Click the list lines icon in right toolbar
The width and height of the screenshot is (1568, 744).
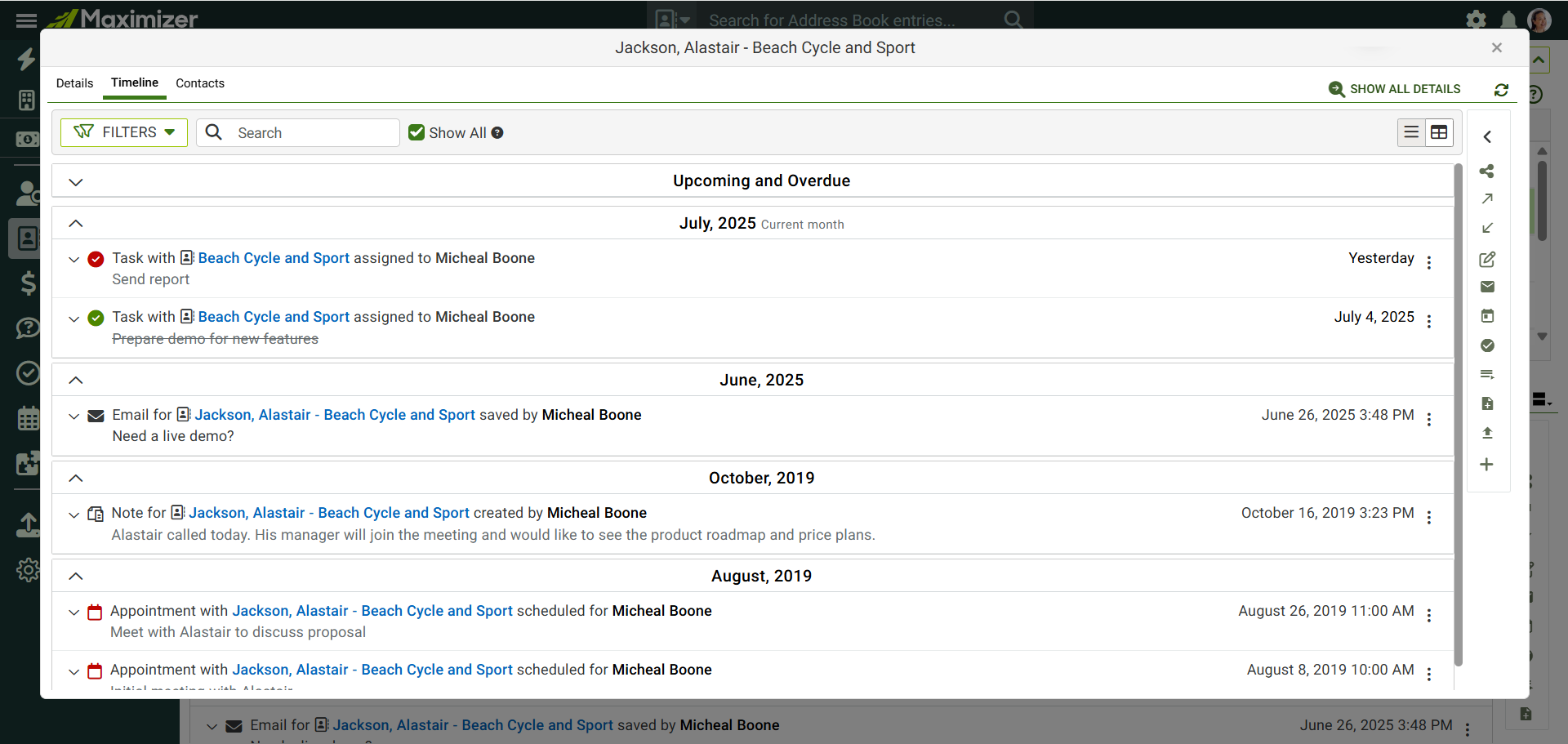click(x=1487, y=375)
